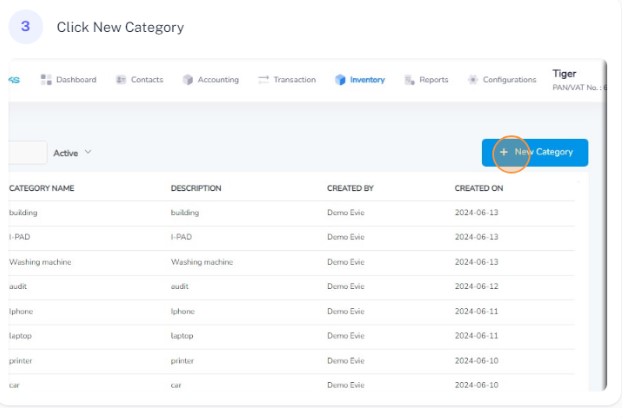Click the laptop description cell
This screenshot has width=626, height=420.
pyautogui.click(x=182, y=336)
